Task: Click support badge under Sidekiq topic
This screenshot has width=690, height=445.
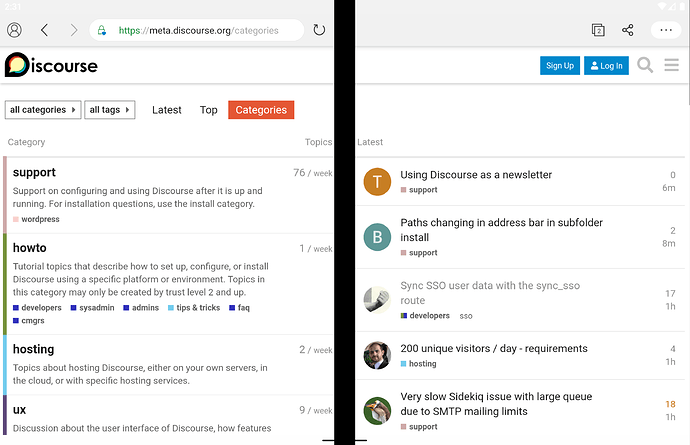Action: (x=419, y=427)
